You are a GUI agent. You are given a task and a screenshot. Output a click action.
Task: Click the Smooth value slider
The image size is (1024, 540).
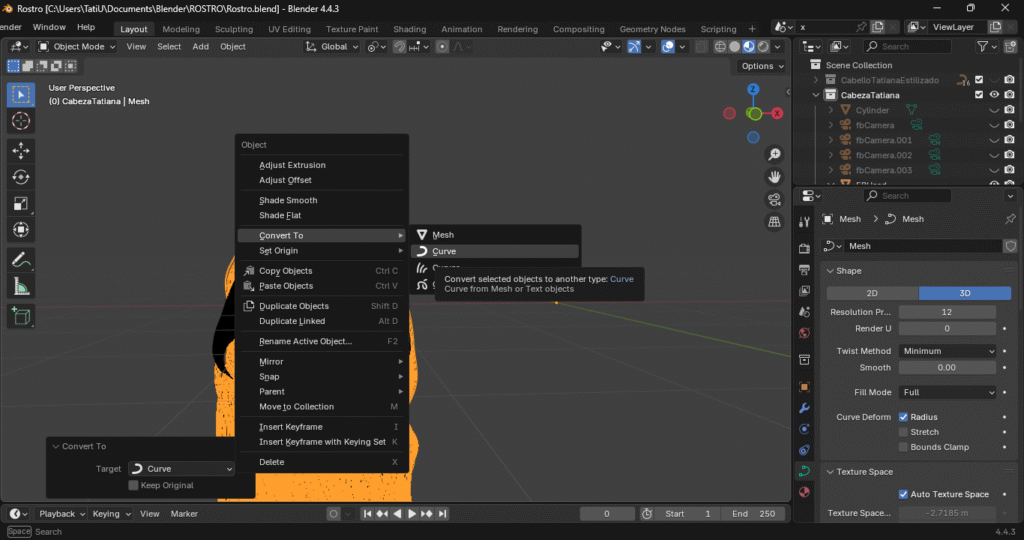click(x=947, y=367)
